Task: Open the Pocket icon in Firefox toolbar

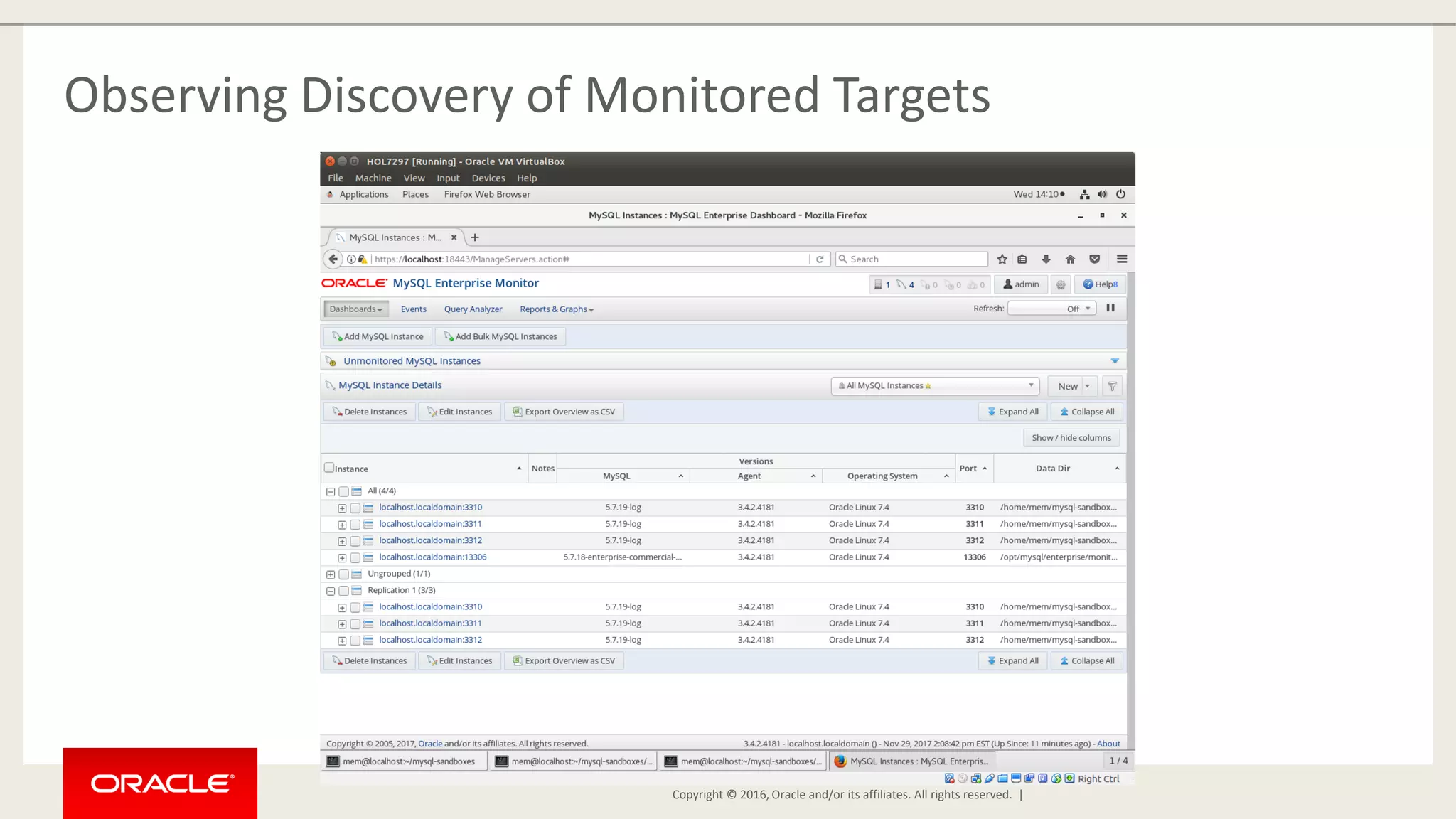Action: point(1095,259)
